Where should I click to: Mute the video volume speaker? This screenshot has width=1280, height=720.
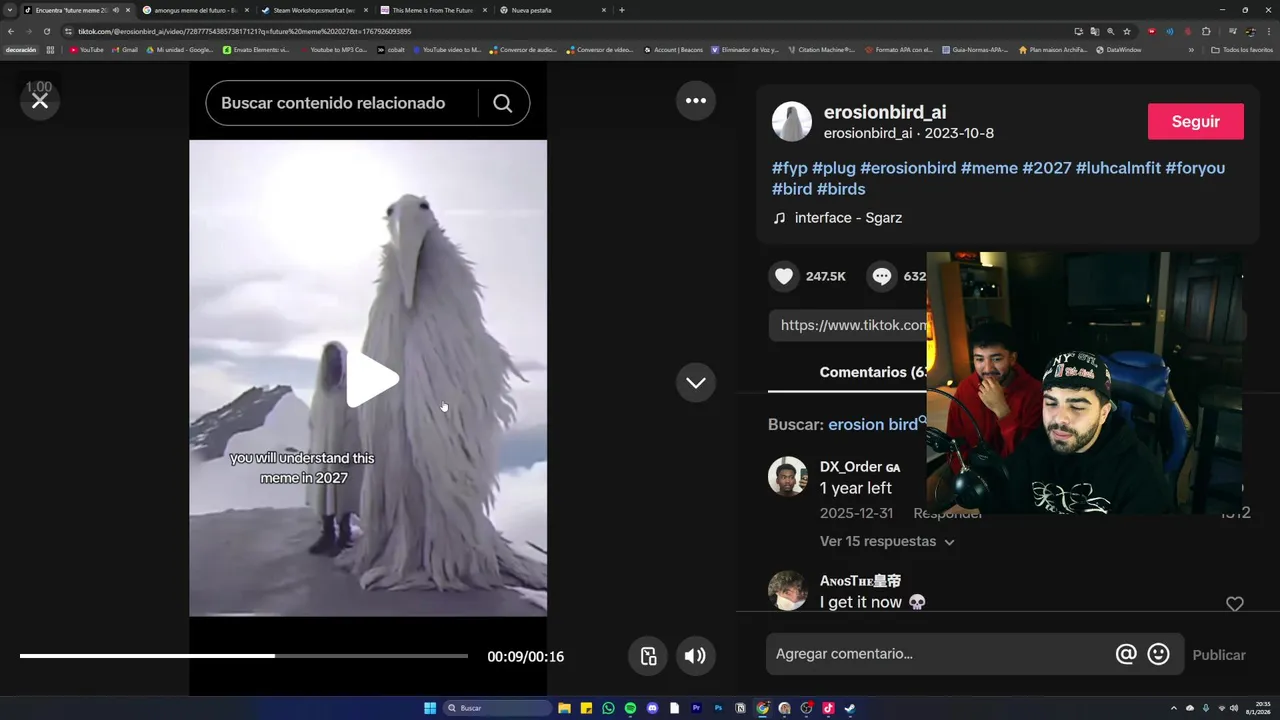(695, 656)
